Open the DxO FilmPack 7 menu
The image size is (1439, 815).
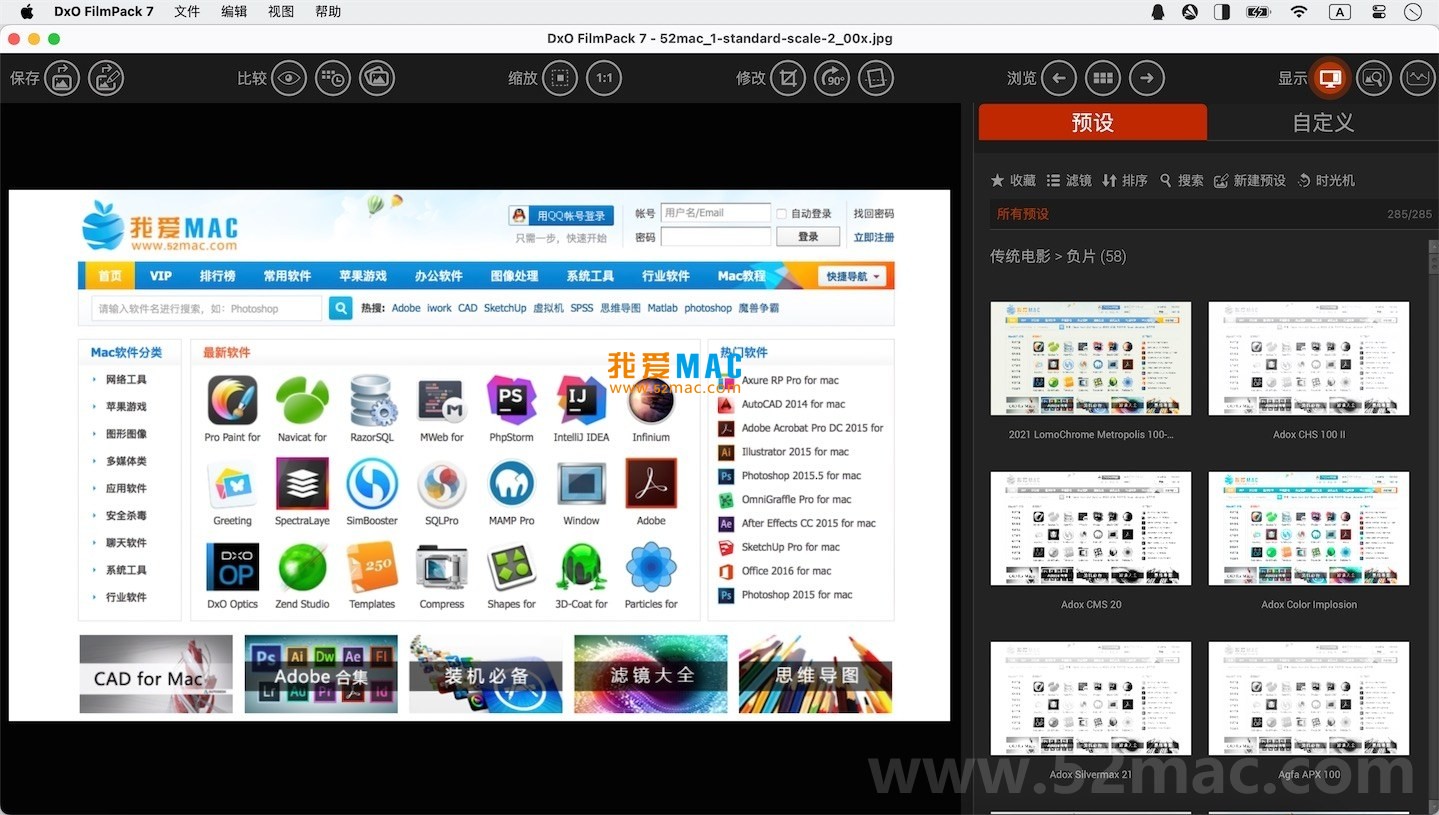tap(104, 12)
